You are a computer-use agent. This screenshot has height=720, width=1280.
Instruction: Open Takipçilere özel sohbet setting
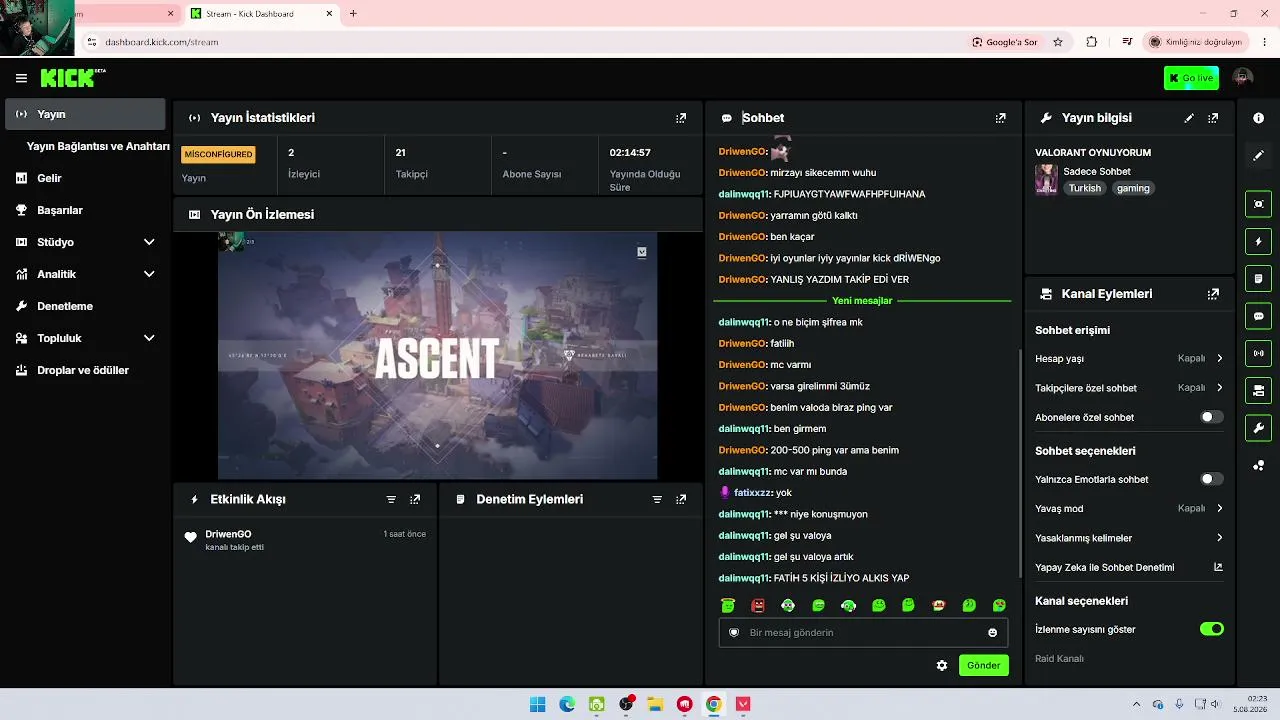point(1129,388)
